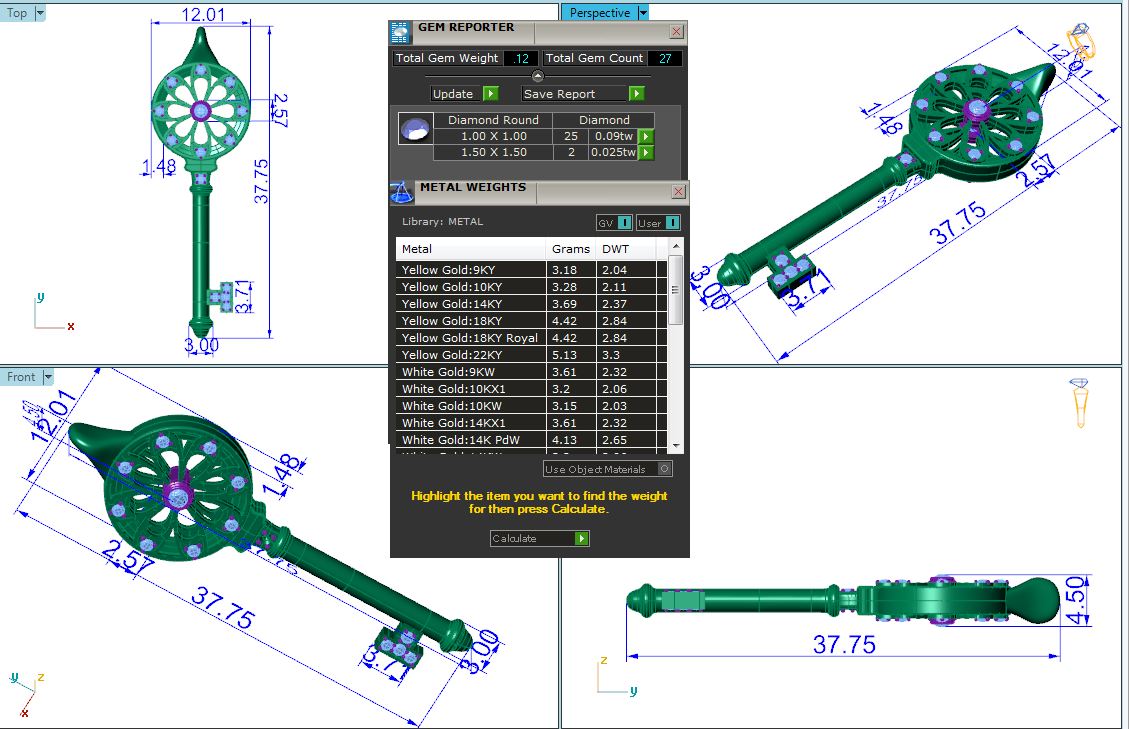Collapse Gem Reporter with the round arrow
The width and height of the screenshot is (1129, 729).
point(537,76)
